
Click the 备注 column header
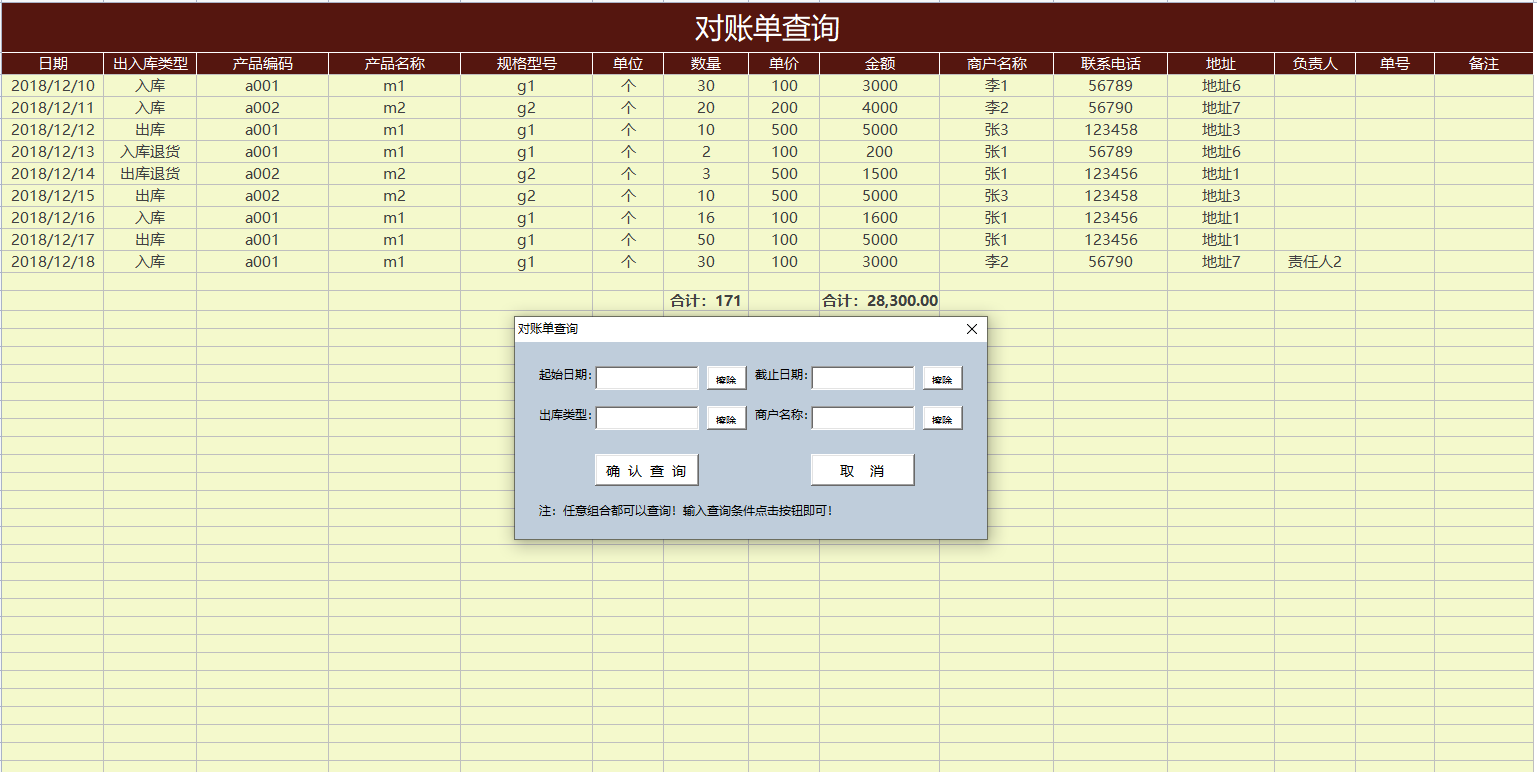pos(1483,64)
